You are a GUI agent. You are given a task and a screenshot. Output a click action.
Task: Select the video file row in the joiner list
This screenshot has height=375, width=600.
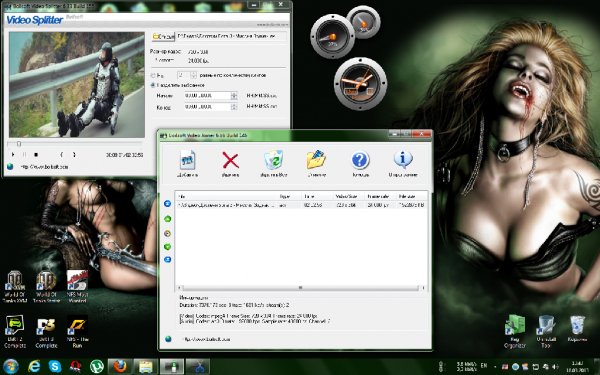(x=302, y=205)
